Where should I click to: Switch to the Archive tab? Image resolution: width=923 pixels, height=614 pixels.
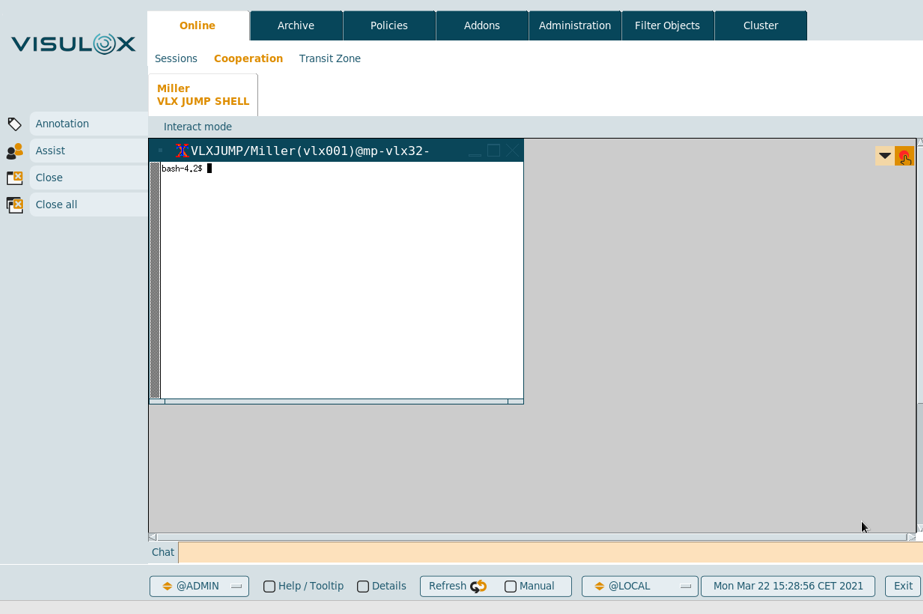[x=296, y=26]
